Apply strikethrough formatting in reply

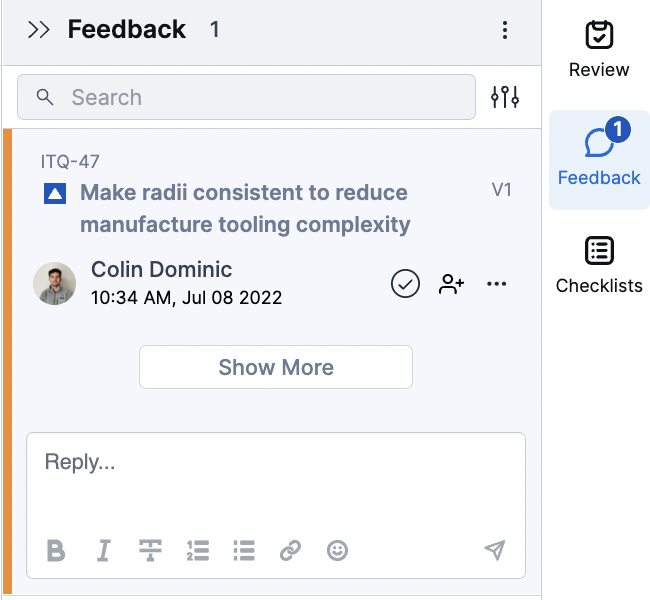click(151, 550)
